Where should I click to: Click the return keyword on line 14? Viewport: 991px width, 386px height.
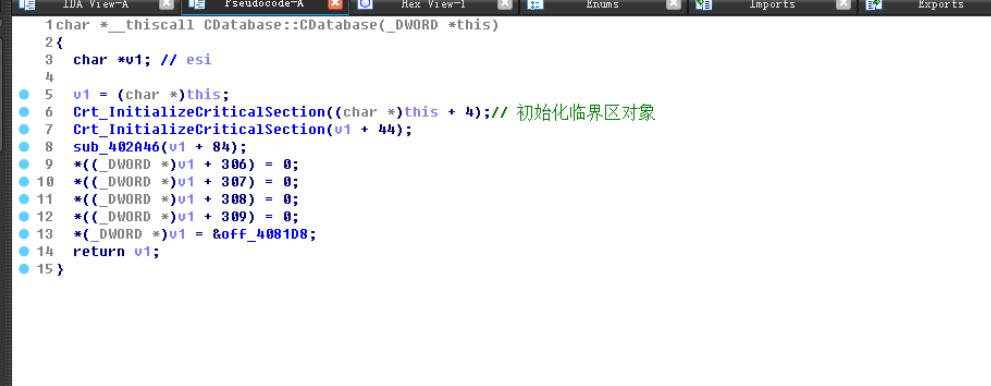[x=99, y=251]
